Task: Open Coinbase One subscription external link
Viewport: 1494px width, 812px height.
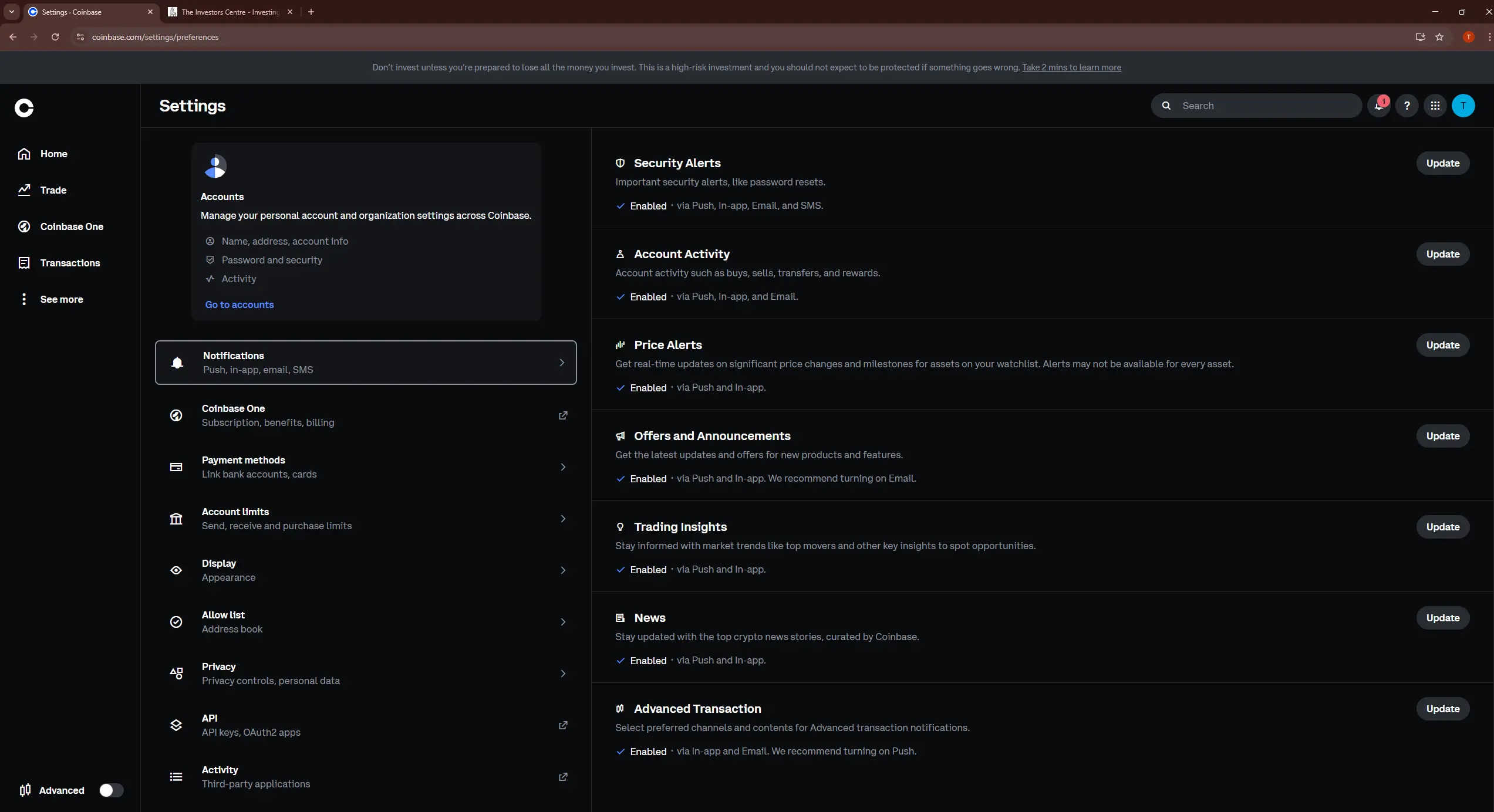Action: [563, 415]
